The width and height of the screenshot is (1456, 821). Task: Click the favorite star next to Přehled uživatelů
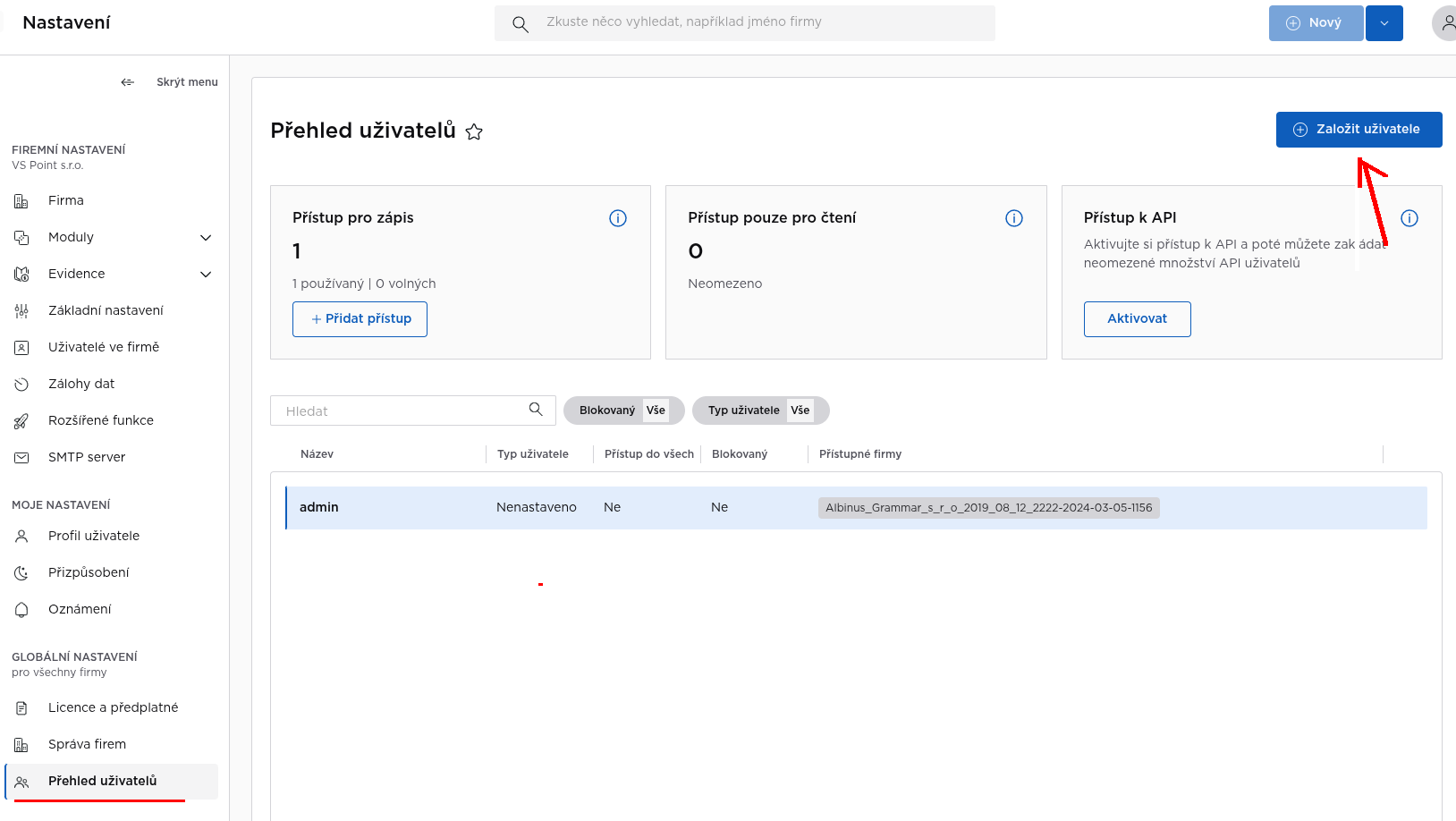click(x=474, y=132)
